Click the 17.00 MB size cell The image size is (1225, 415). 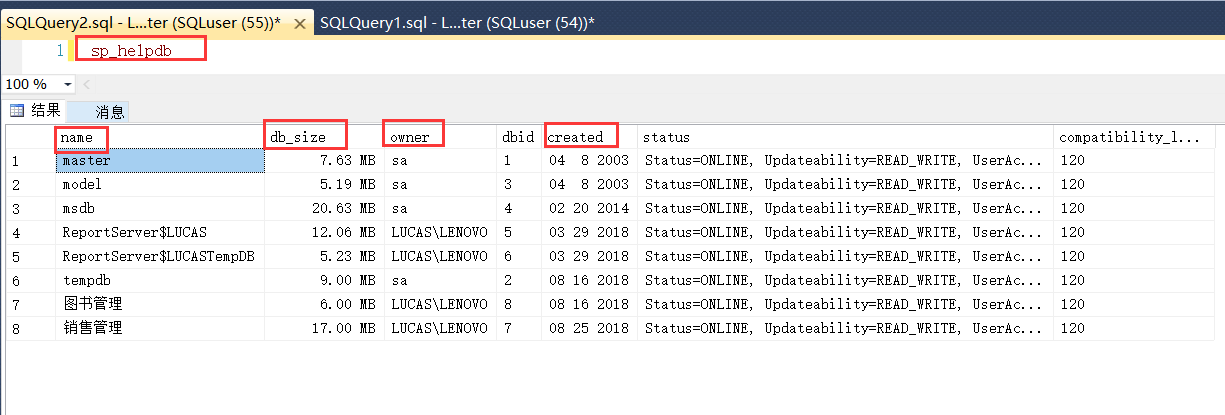(x=325, y=327)
